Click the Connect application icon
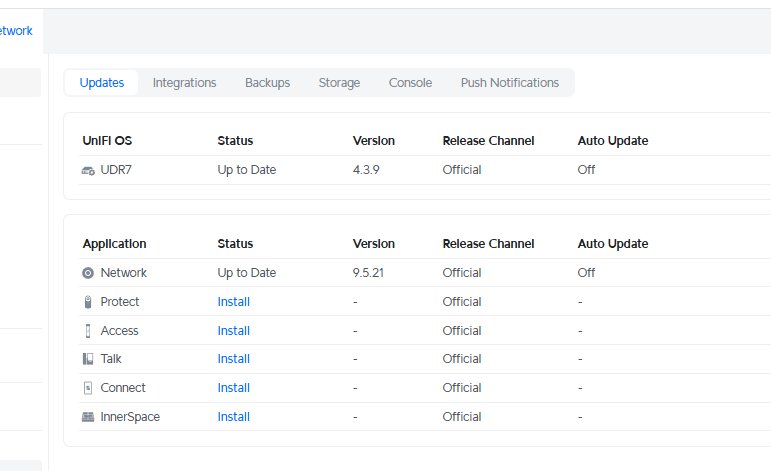This screenshot has width=771, height=471. click(88, 388)
